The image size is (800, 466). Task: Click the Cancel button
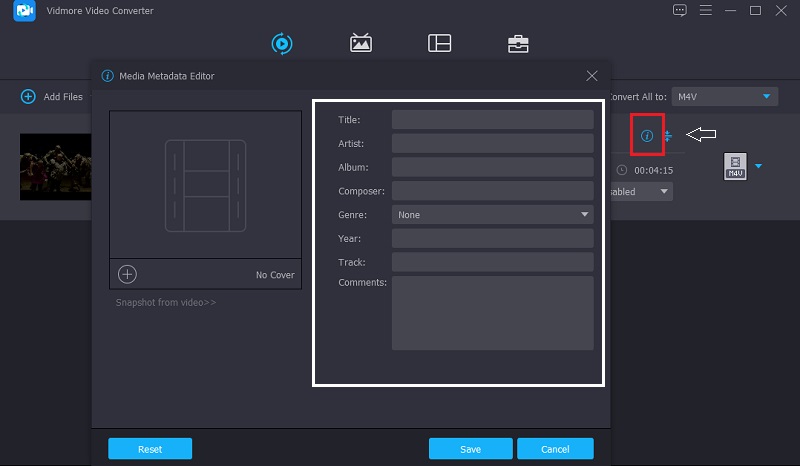555,449
